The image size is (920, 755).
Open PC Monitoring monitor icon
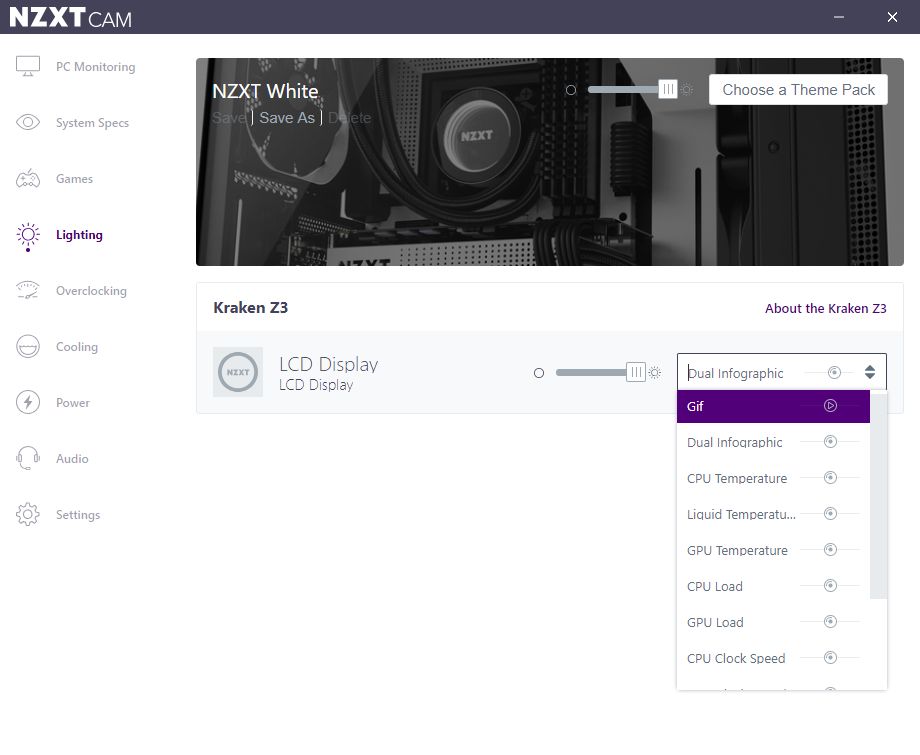point(28,66)
